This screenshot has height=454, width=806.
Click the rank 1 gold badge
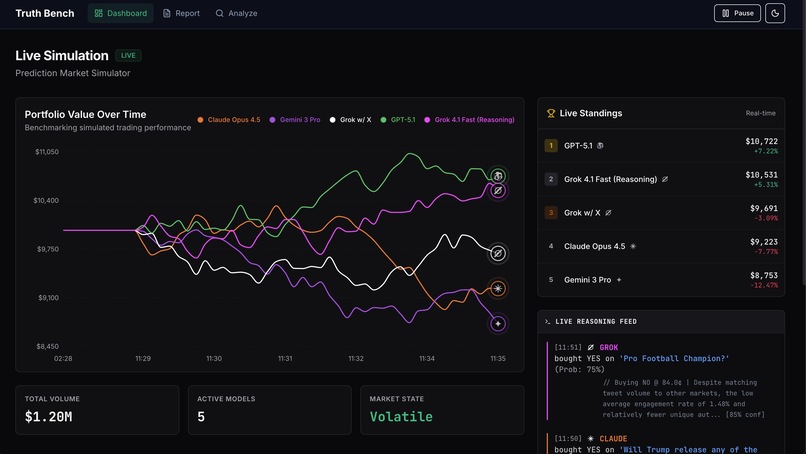[551, 146]
